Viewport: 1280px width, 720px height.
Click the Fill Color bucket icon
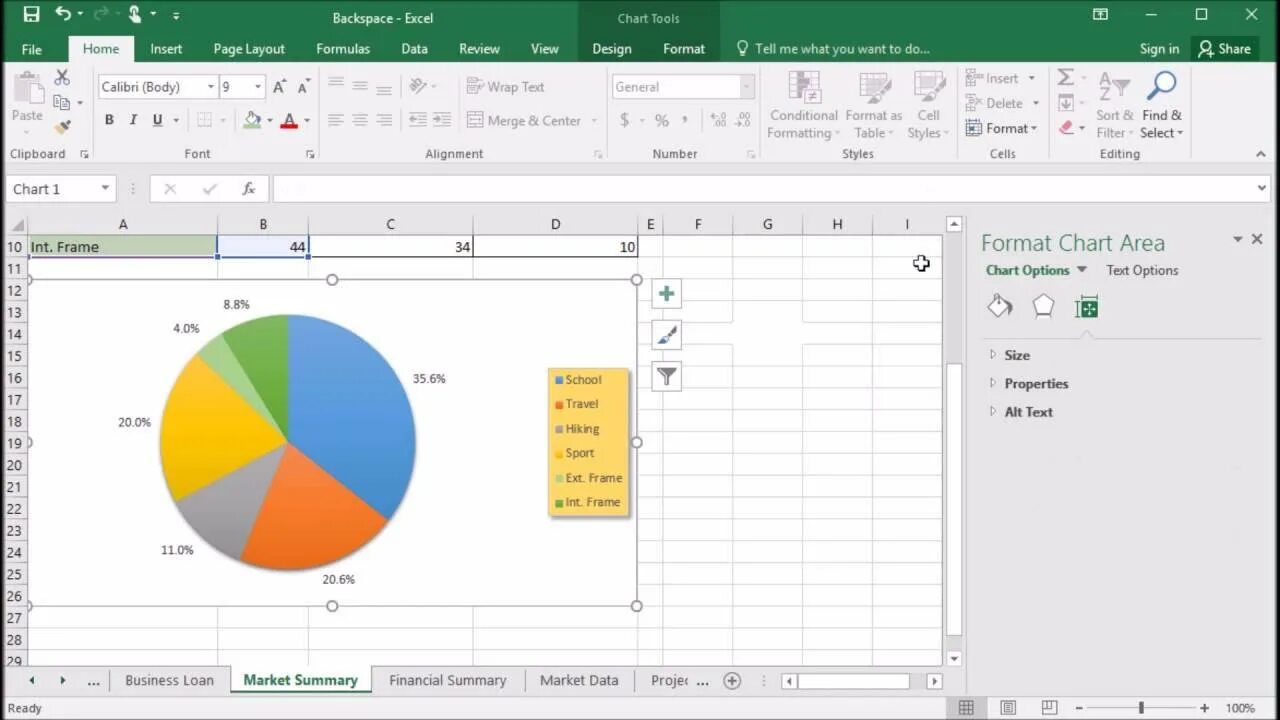coord(252,120)
